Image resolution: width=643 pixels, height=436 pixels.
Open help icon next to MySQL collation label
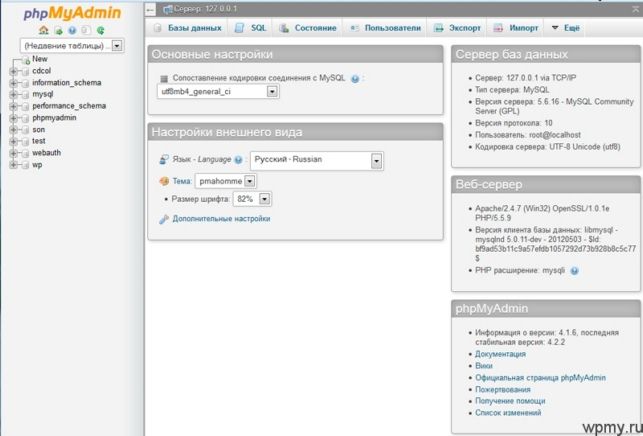tap(355, 79)
